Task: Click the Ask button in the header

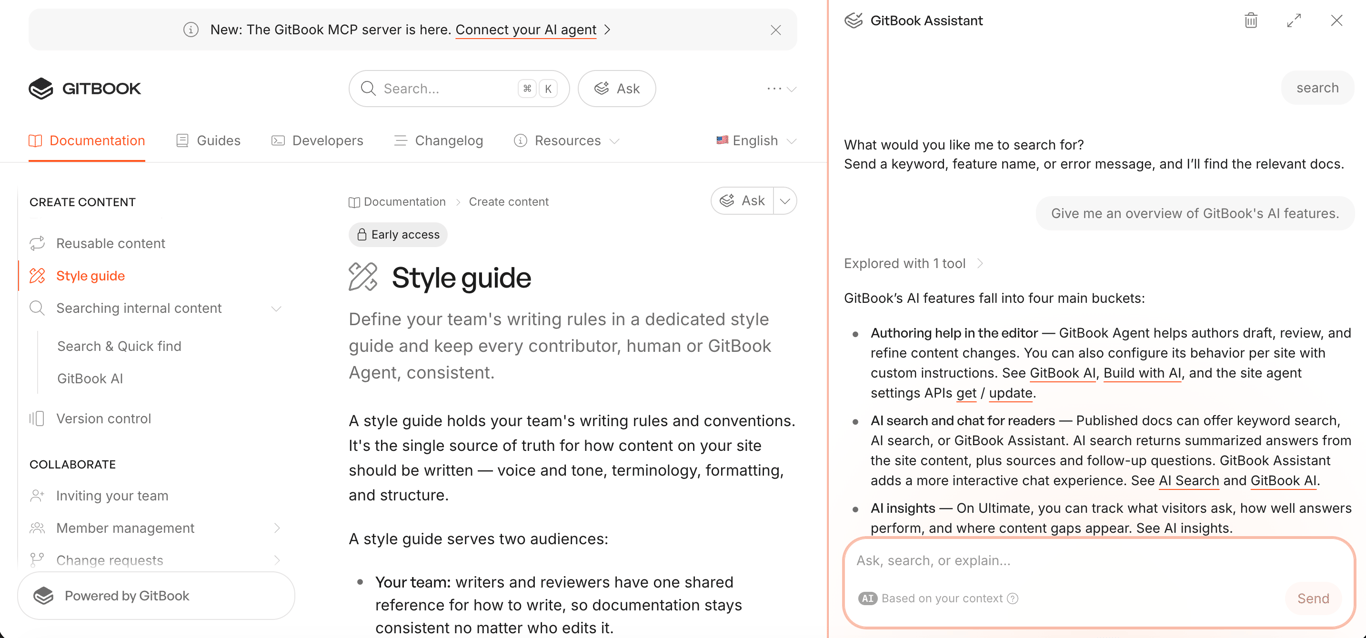Action: [x=617, y=88]
